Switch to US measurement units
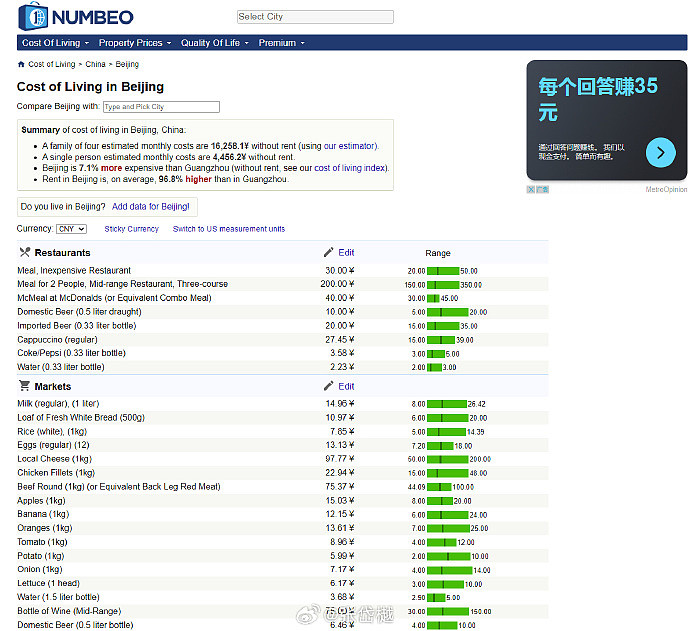 point(229,229)
